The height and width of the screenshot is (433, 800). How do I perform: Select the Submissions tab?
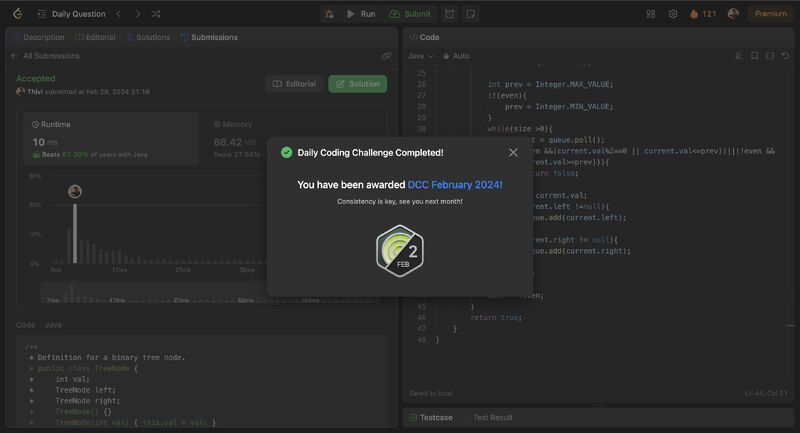209,37
